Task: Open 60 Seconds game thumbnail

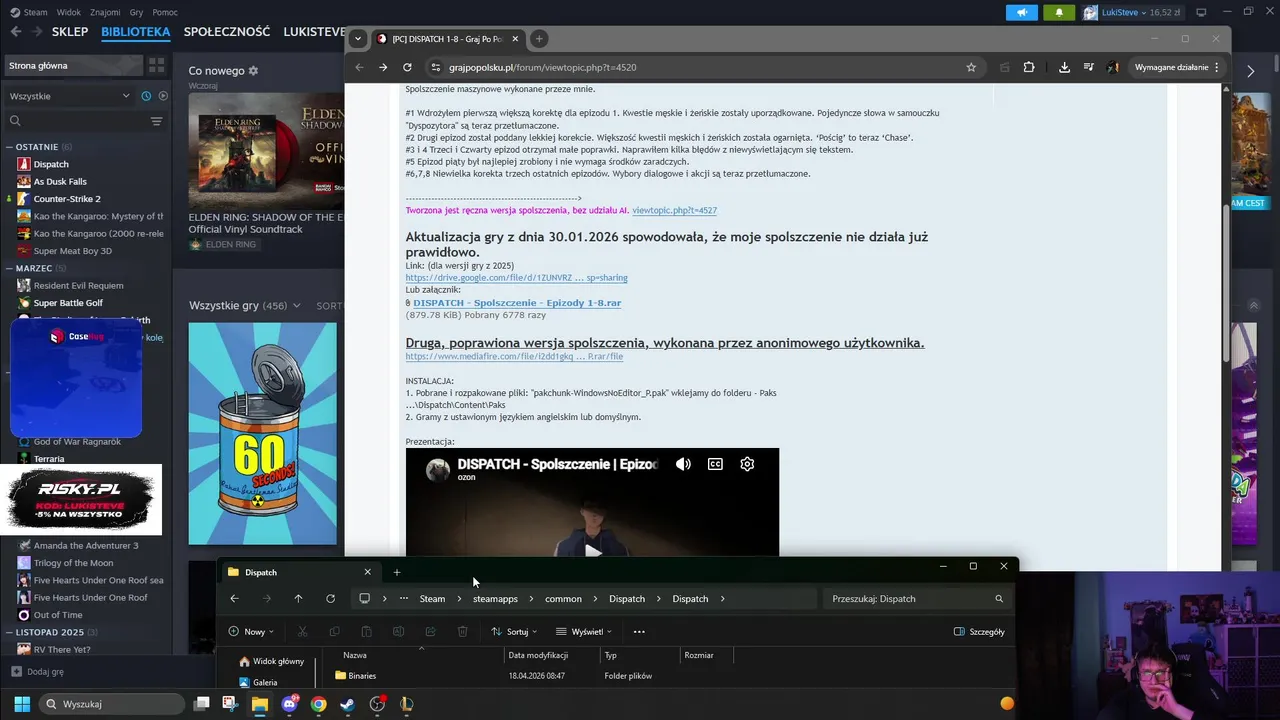Action: tap(263, 433)
